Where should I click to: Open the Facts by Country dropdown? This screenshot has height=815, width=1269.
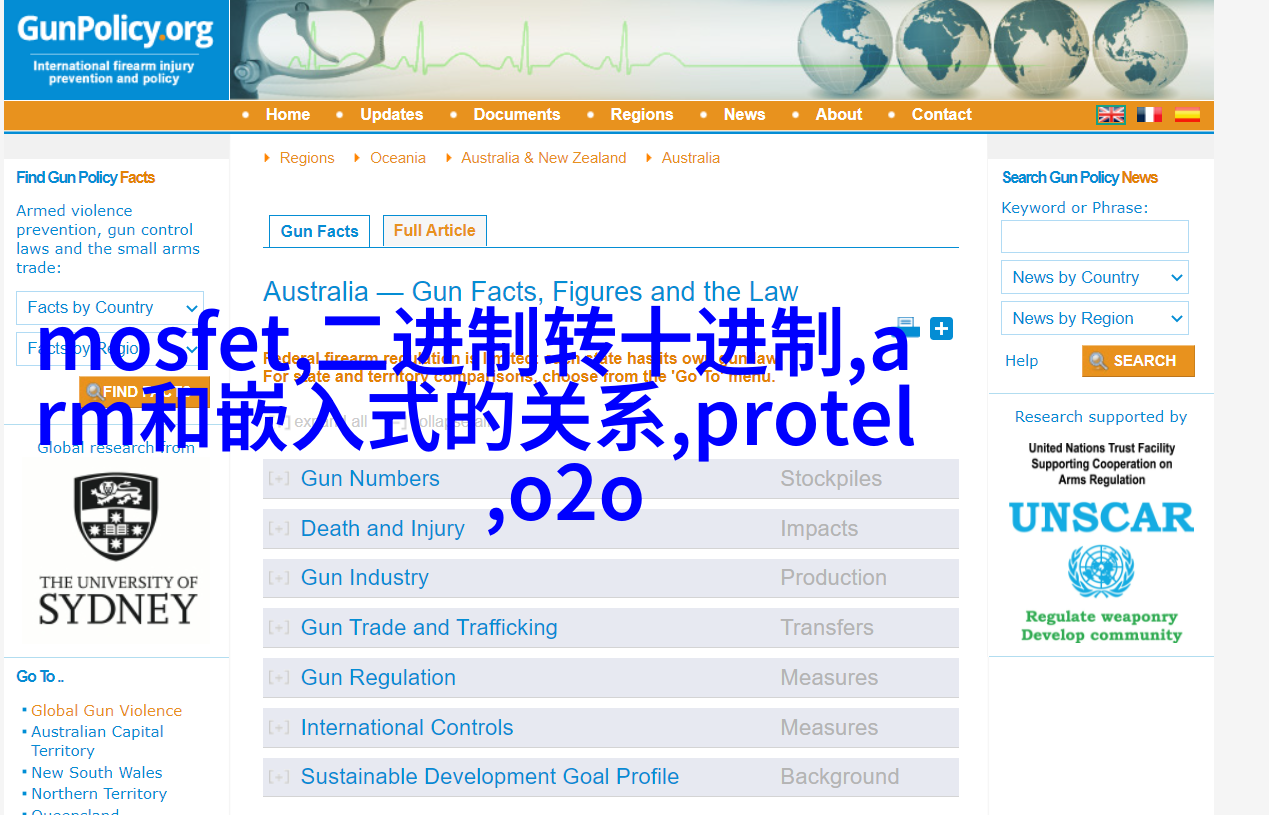(110, 308)
